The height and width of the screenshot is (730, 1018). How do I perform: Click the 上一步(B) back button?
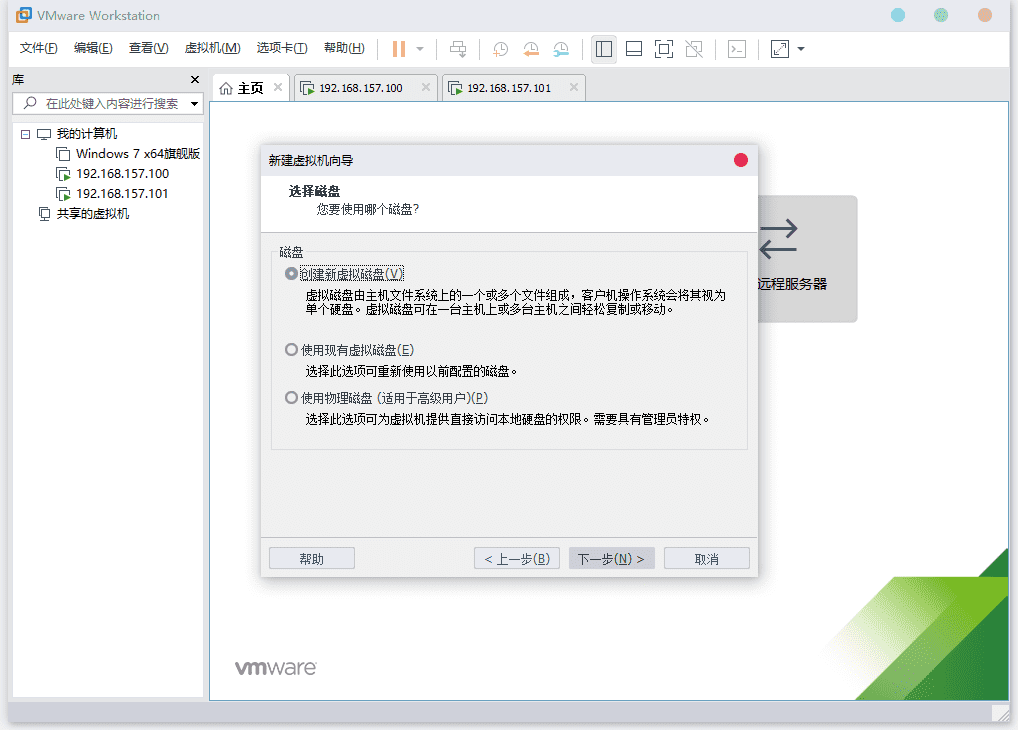[x=517, y=559]
